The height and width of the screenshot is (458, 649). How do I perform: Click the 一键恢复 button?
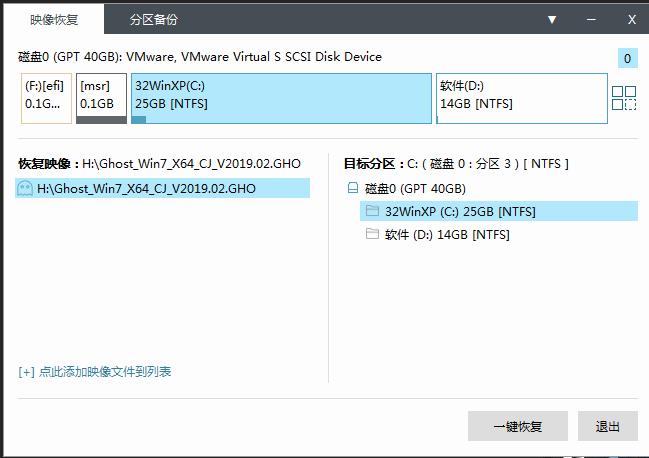(x=517, y=426)
